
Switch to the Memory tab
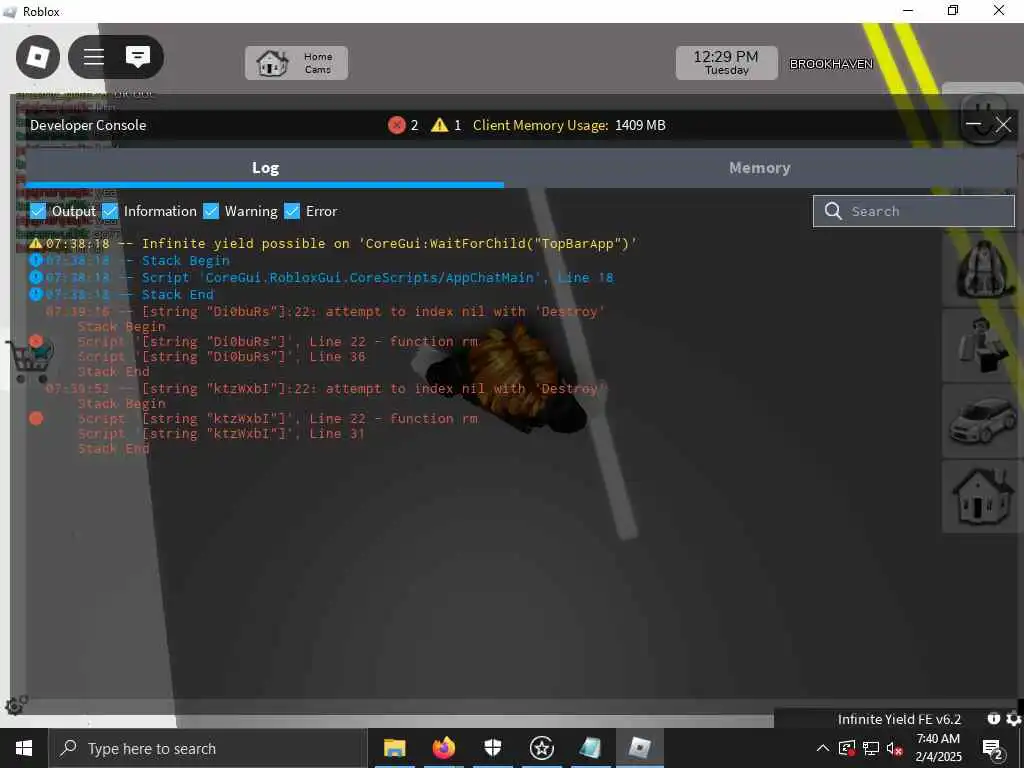tap(760, 168)
